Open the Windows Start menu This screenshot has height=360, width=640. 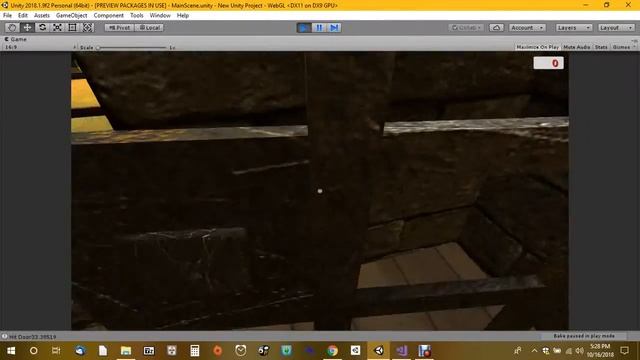[11, 351]
